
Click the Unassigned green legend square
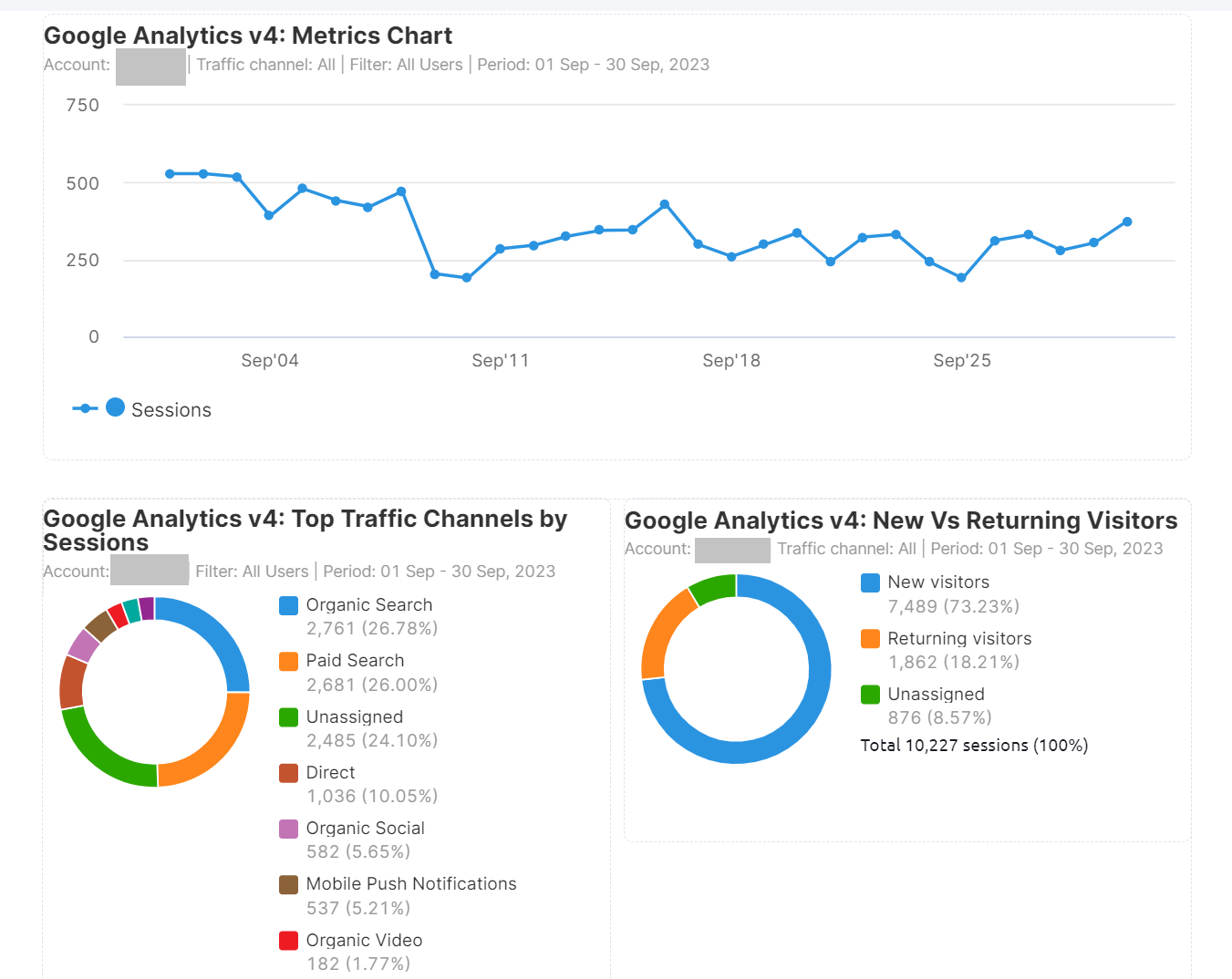tap(287, 716)
